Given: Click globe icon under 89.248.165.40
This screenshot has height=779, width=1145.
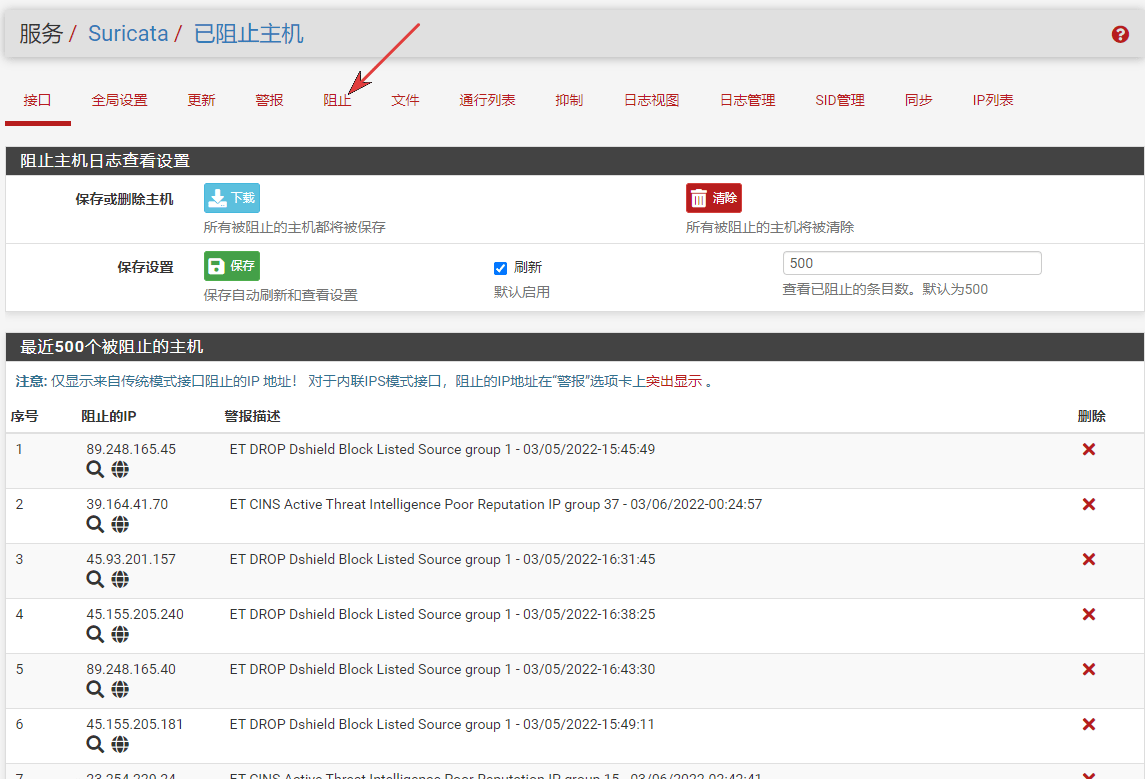Looking at the screenshot, I should coord(120,689).
